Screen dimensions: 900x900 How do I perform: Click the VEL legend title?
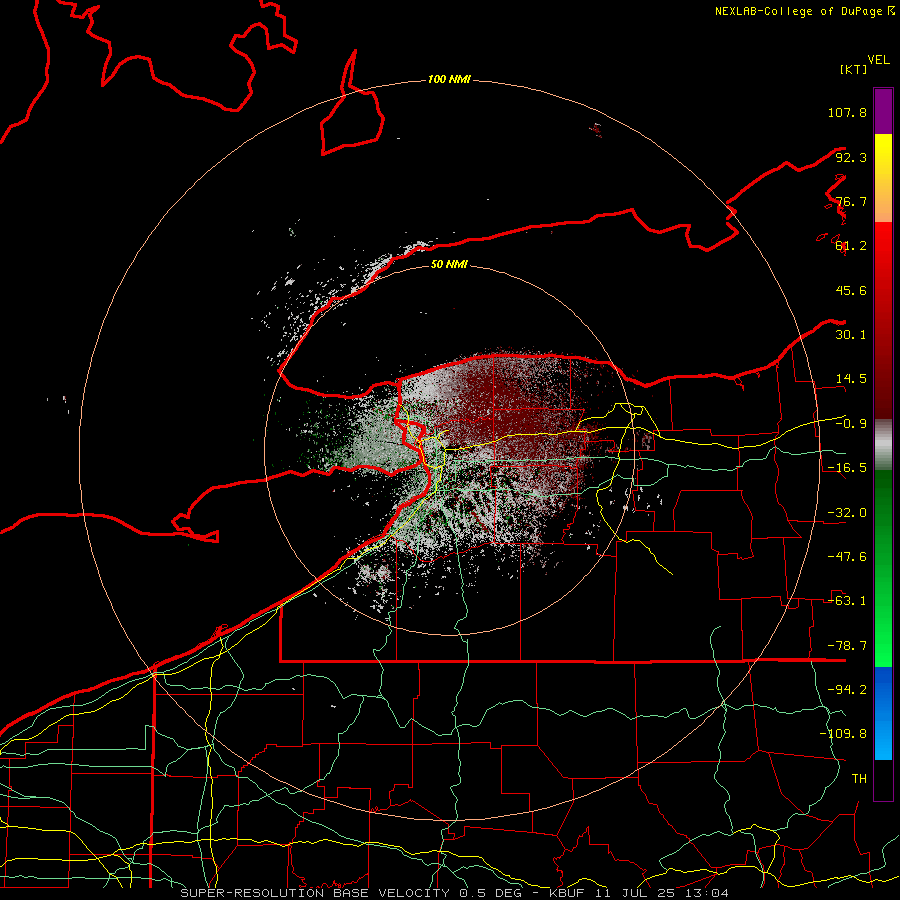pos(879,60)
